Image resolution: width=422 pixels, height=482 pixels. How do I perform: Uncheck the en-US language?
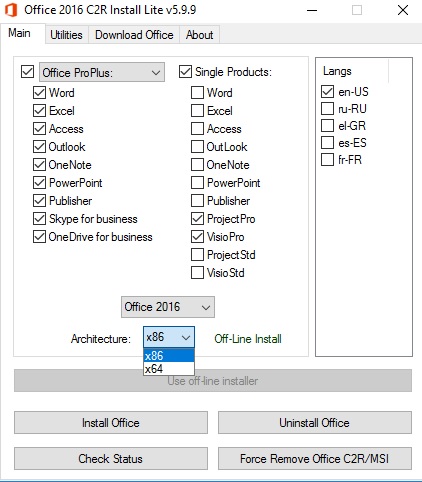click(327, 91)
